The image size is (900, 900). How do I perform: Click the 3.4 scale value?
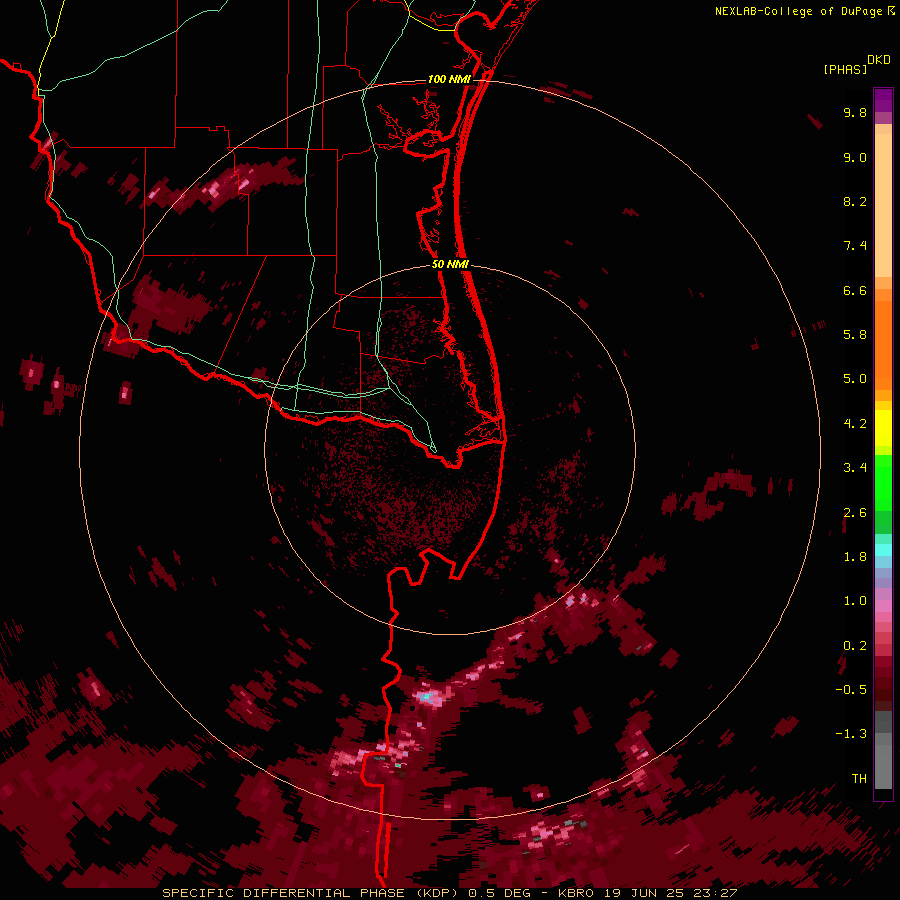855,468
